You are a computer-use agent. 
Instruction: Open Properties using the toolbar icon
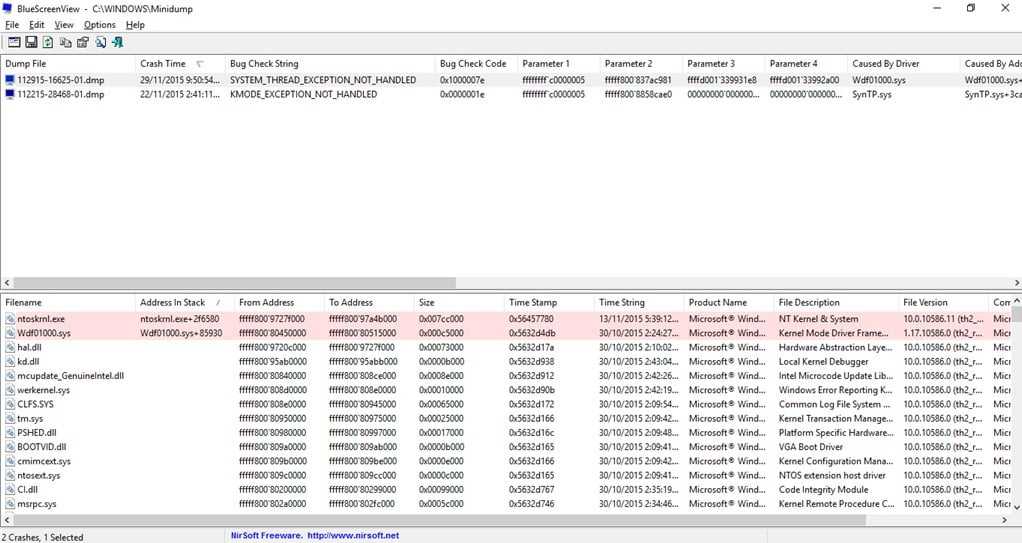[x=82, y=42]
